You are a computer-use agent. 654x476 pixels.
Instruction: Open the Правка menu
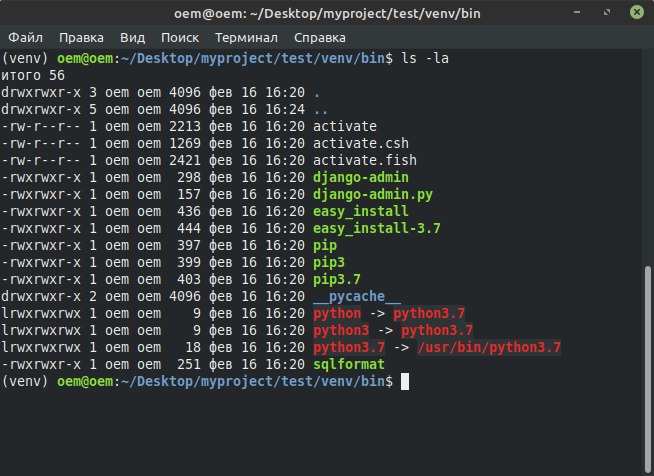[81, 38]
